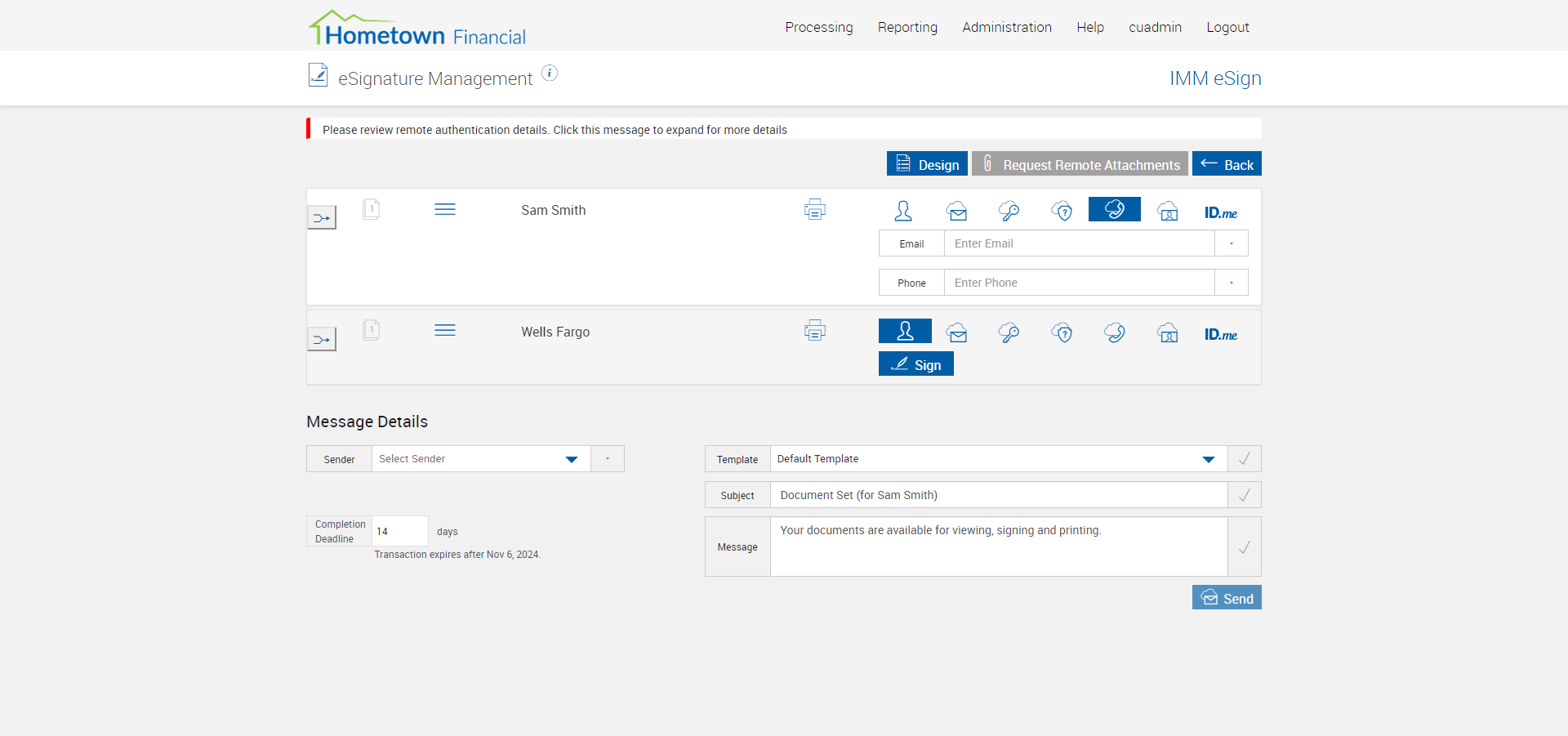Click the Design button
Image resolution: width=1568 pixels, height=736 pixels.
pyautogui.click(x=927, y=163)
